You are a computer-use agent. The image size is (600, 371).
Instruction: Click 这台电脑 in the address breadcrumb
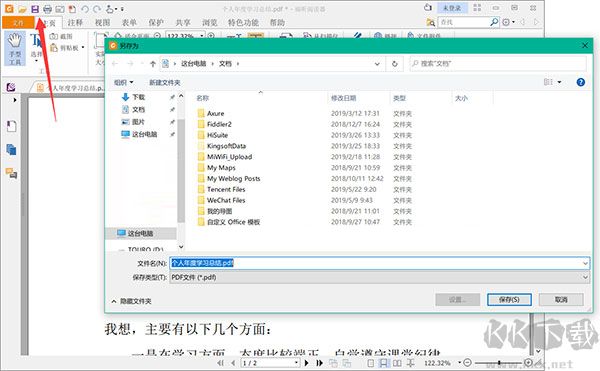194,64
